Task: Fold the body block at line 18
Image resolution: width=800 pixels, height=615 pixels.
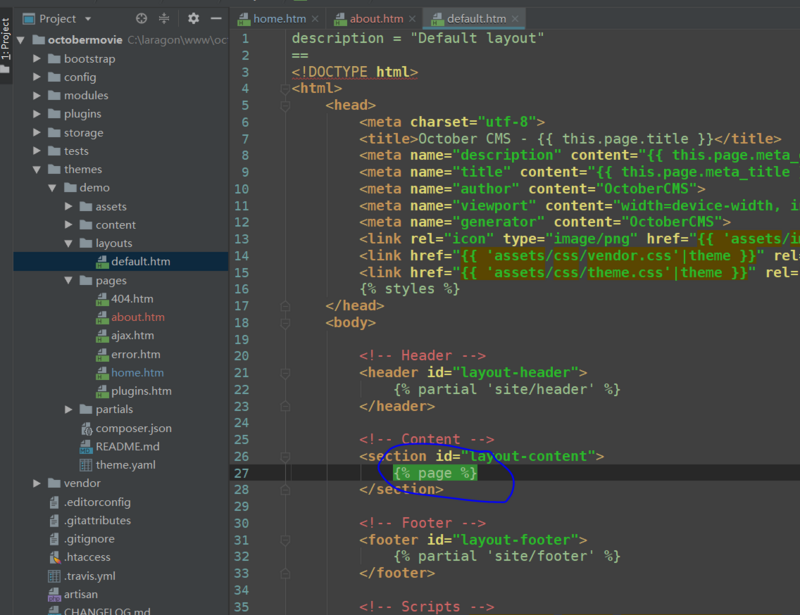Action: [285, 323]
